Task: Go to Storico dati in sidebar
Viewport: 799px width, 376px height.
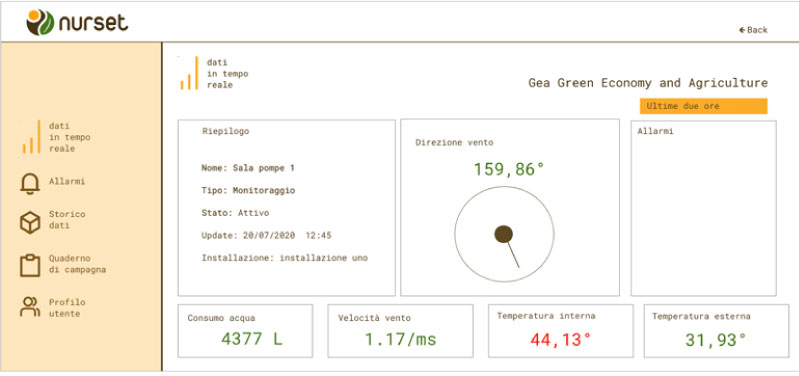Action: pos(67,220)
